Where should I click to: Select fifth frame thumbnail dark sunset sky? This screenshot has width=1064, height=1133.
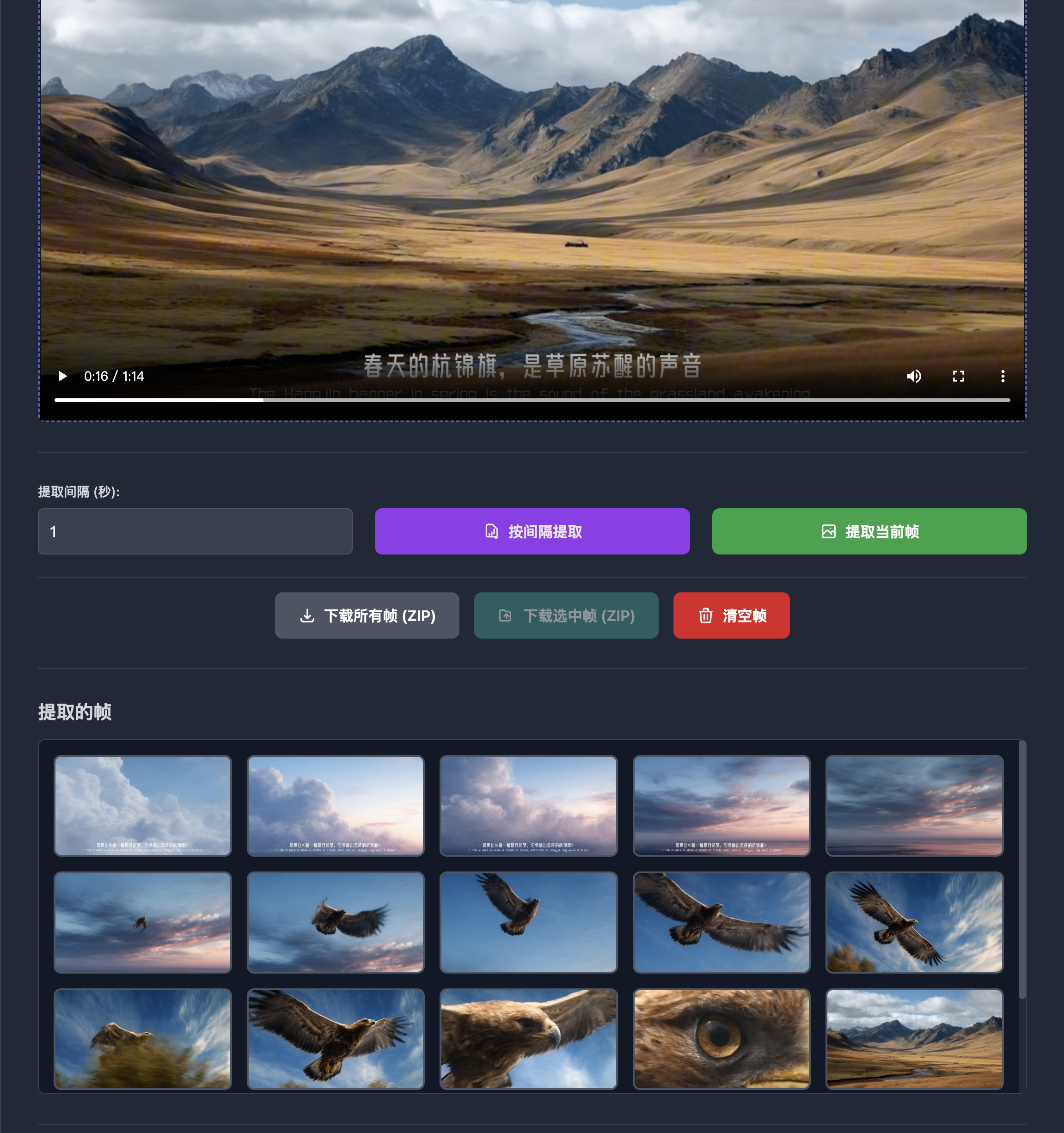915,805
